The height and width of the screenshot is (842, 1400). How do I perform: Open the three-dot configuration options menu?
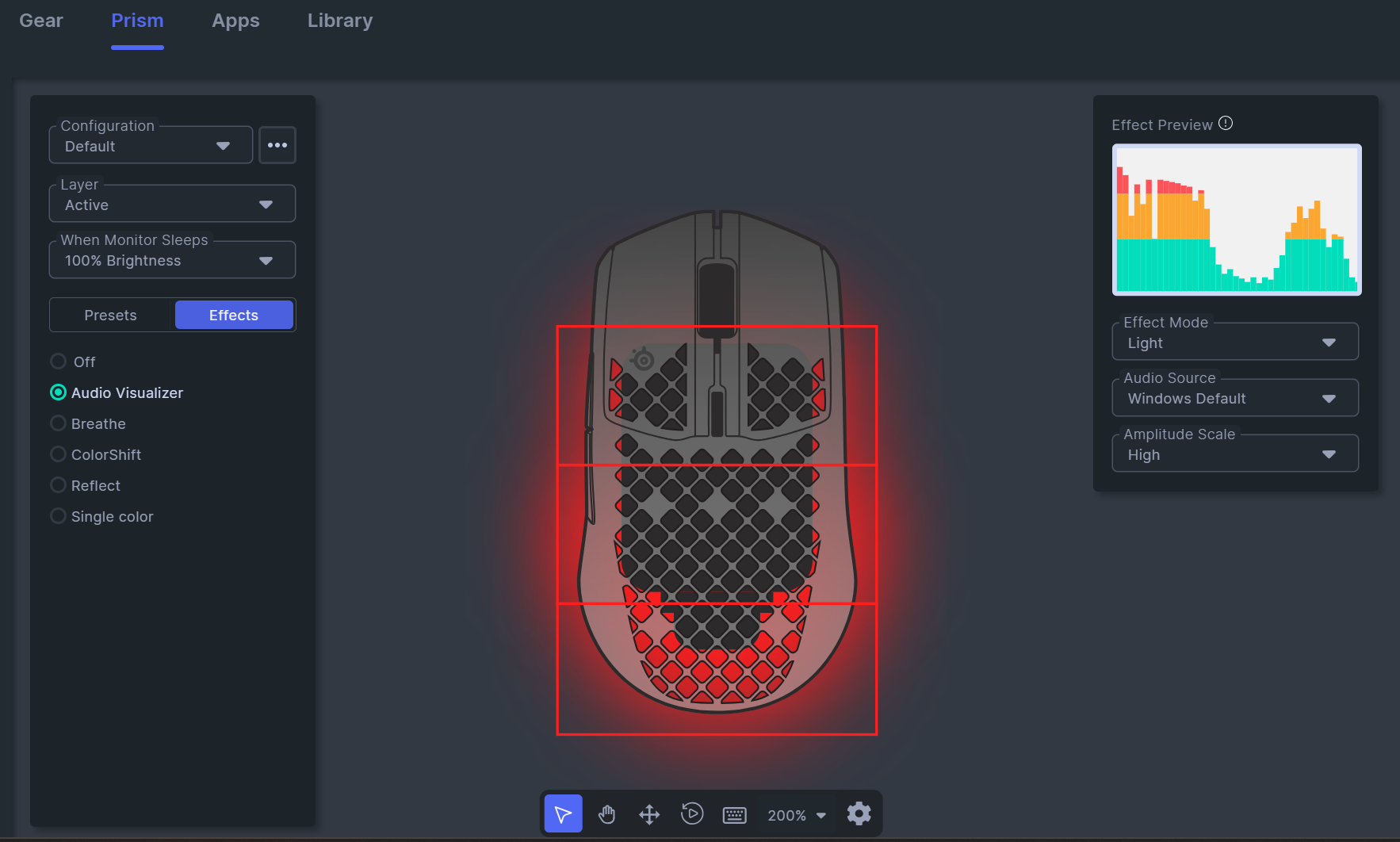[x=277, y=145]
